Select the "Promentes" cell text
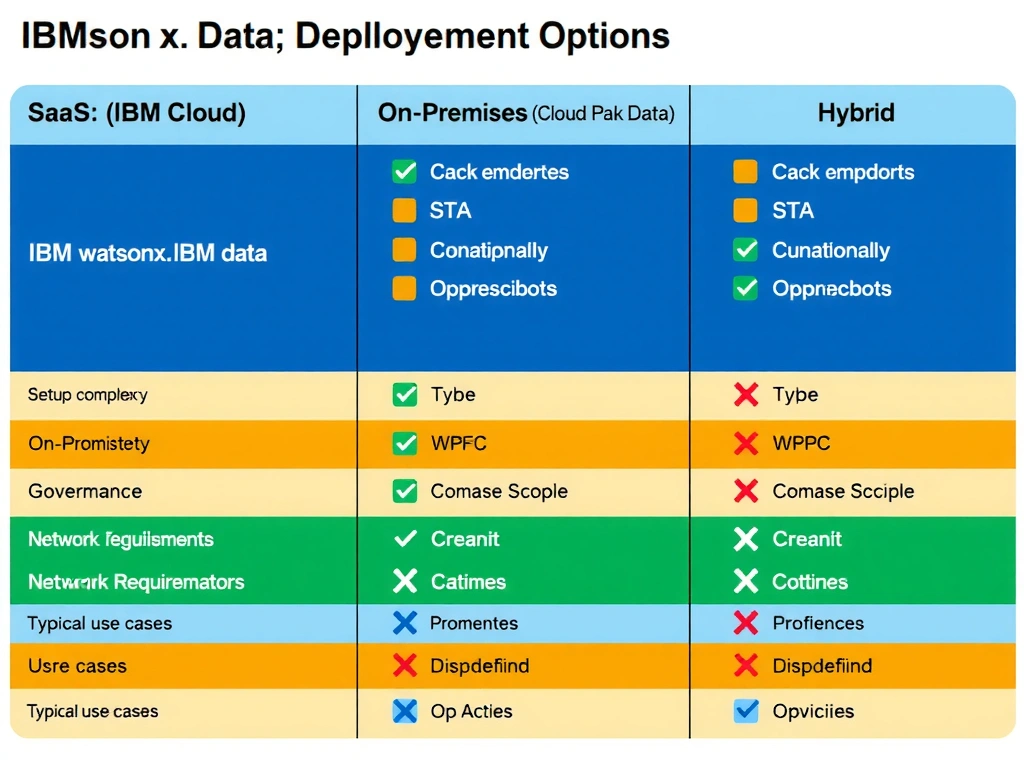 (473, 624)
